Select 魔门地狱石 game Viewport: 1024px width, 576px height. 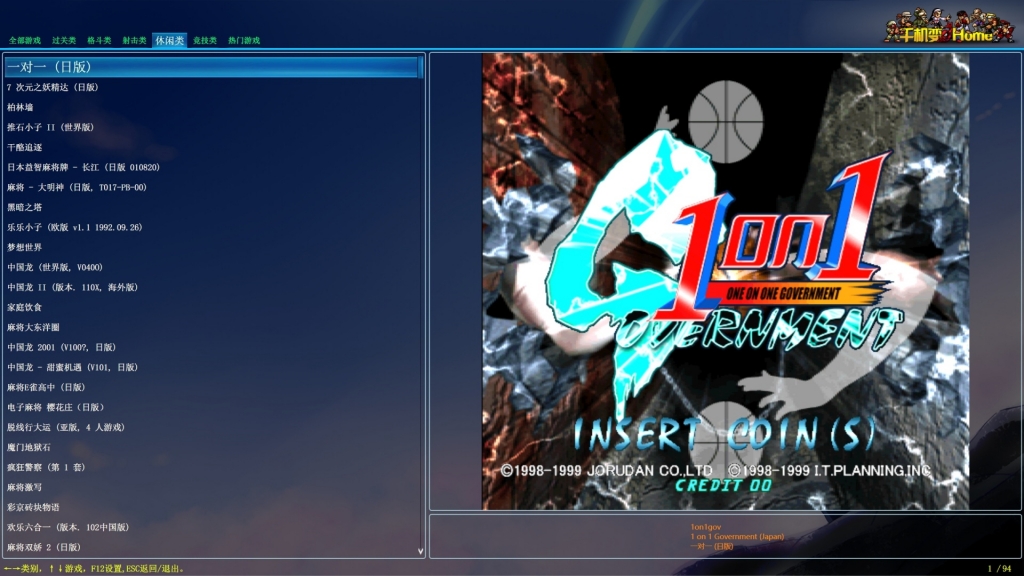28,447
